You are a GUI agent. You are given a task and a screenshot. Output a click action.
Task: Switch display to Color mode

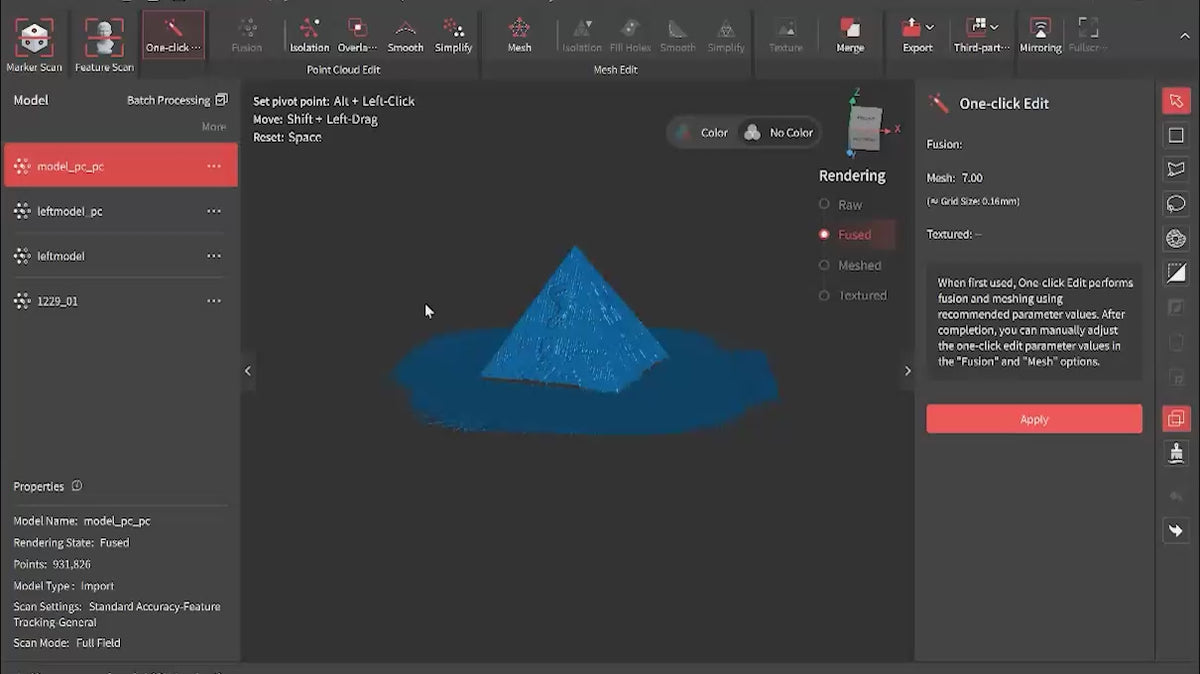coord(702,133)
